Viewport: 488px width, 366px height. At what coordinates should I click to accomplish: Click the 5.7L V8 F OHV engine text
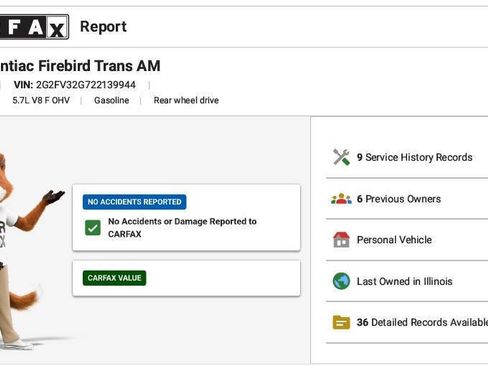[x=41, y=100]
